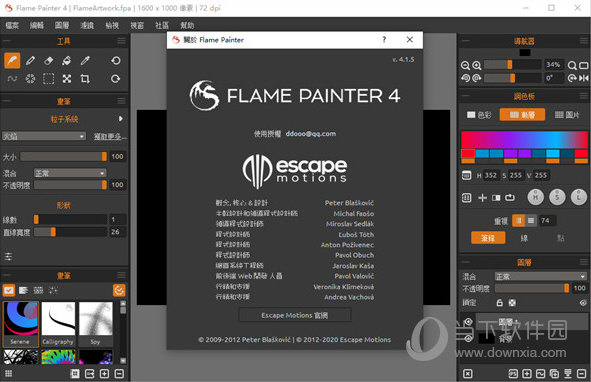Toggle the S circular button in palette
This screenshot has width=591, height=382.
coord(557,197)
